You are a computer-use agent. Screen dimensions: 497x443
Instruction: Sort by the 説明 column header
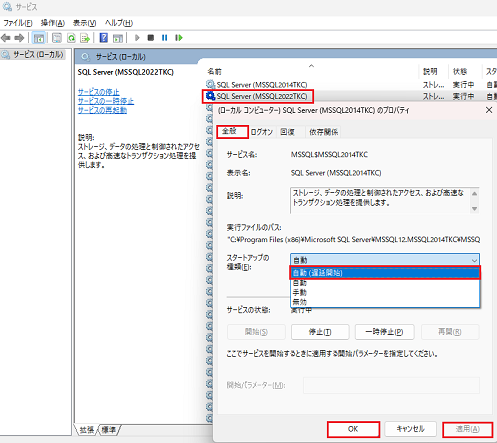click(430, 71)
